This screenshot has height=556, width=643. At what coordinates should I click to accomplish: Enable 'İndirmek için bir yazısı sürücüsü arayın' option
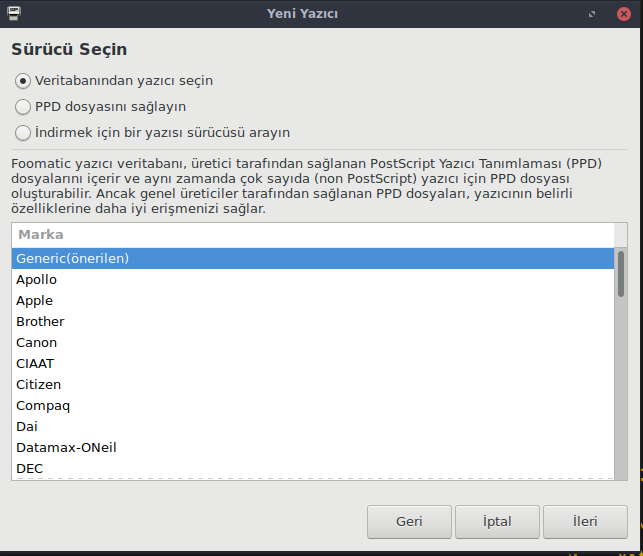click(23, 132)
